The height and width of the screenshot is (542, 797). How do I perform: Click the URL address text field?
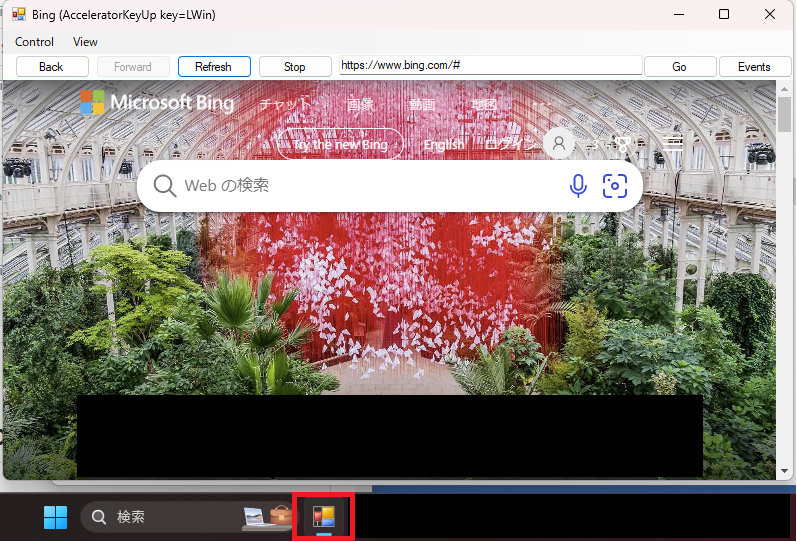pyautogui.click(x=490, y=65)
